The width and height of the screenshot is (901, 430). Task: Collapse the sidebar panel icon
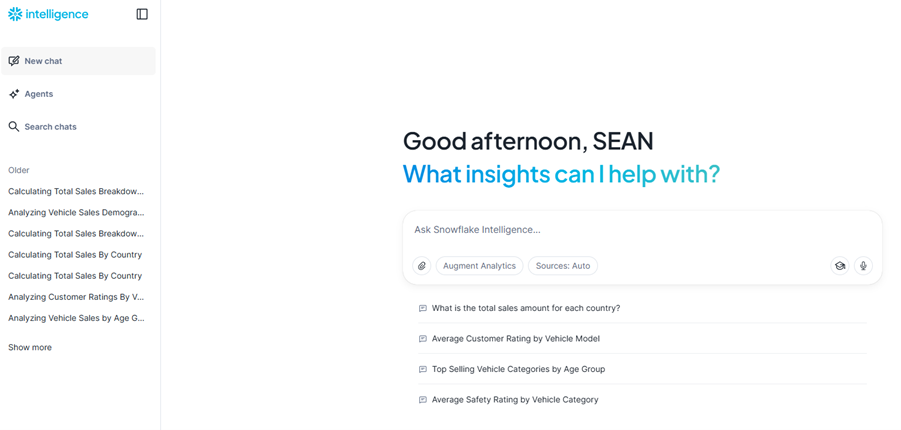(x=142, y=14)
